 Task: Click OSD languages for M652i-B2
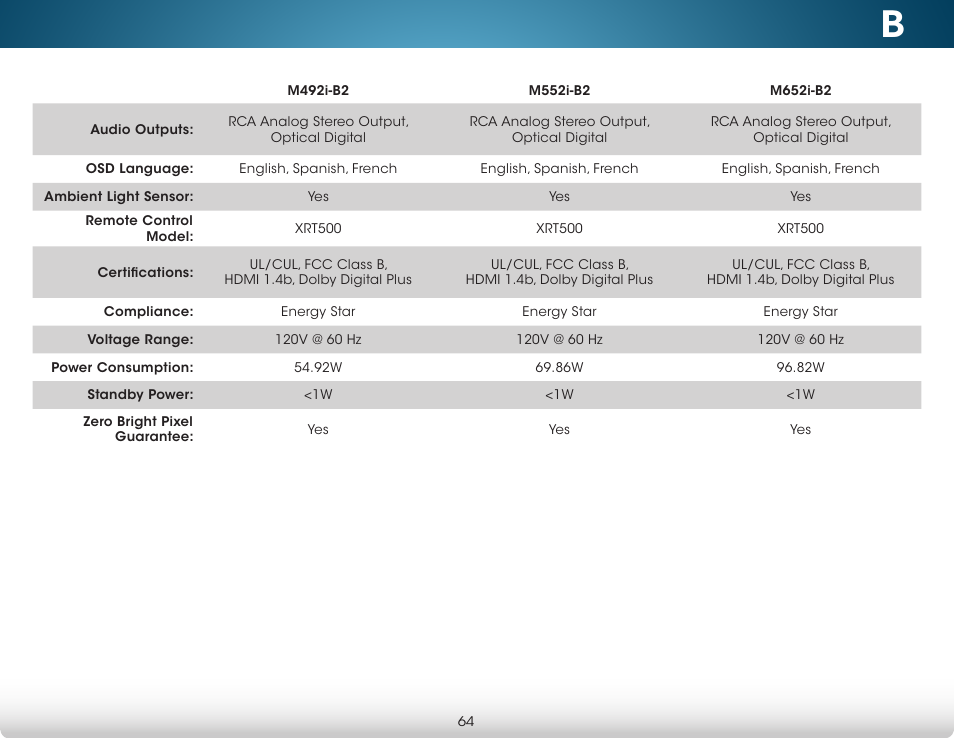click(x=800, y=169)
